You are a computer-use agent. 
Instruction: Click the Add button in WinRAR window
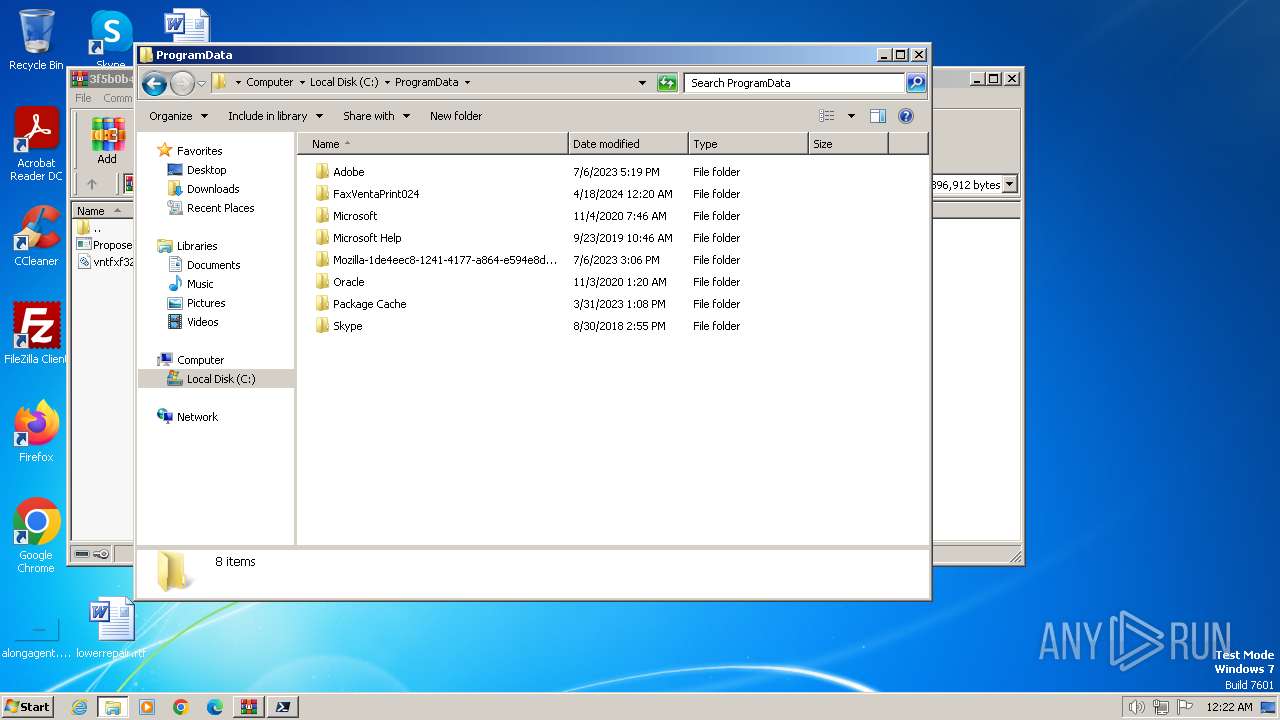coord(107,141)
